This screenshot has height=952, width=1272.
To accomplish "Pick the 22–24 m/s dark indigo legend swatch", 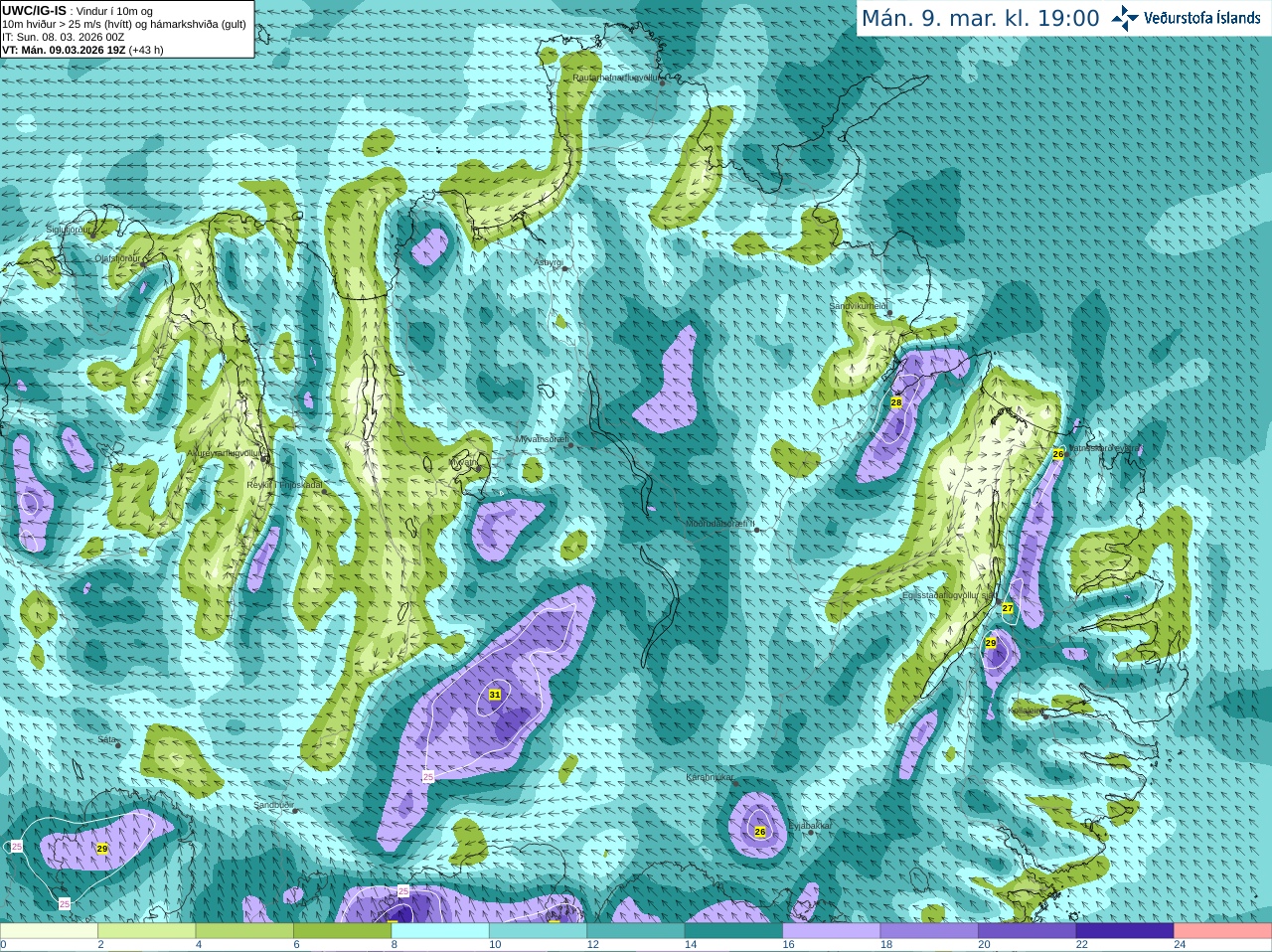I will pyautogui.click(x=1125, y=931).
